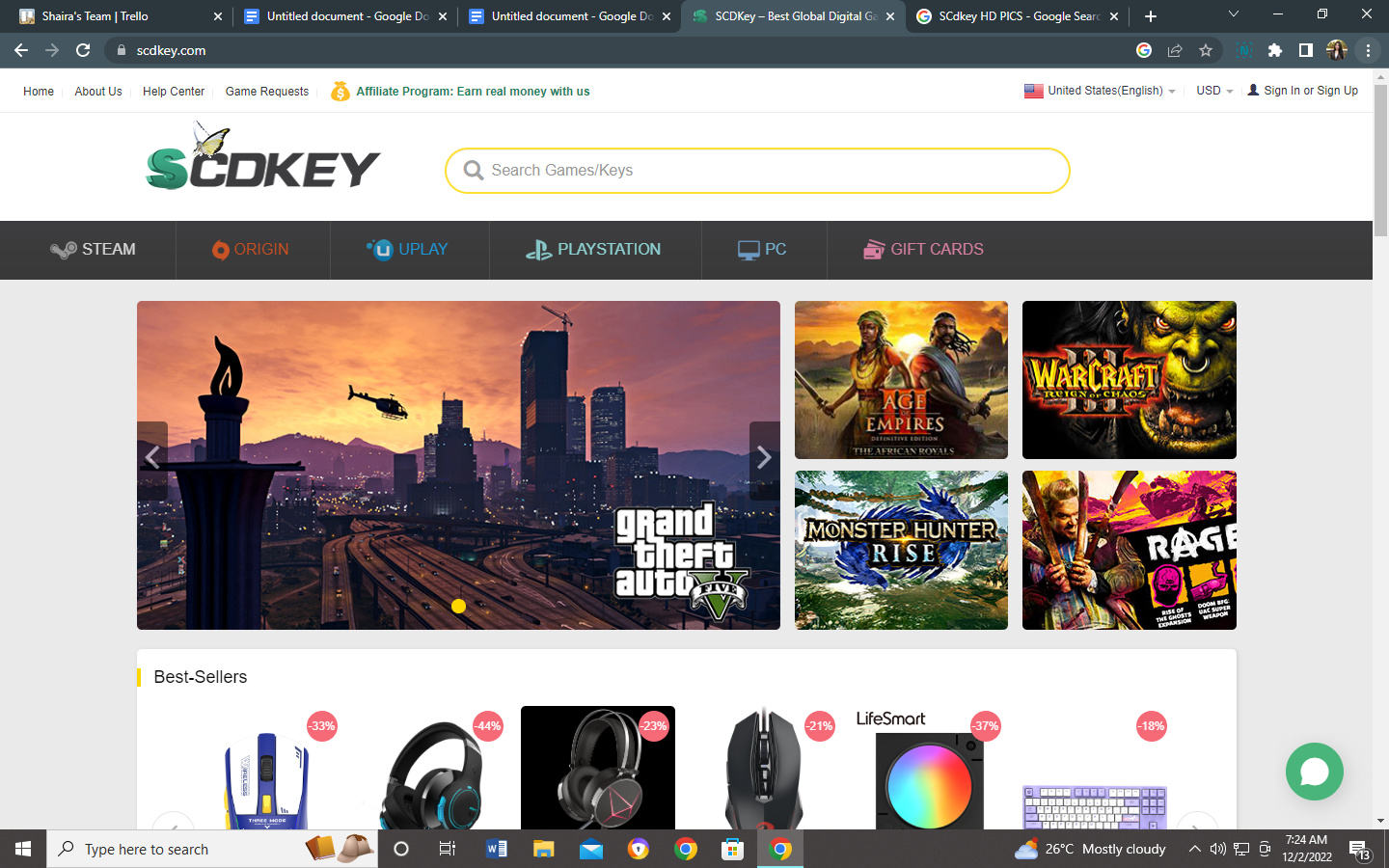The width and height of the screenshot is (1389, 868).
Task: Open Microsoft Store from the taskbar
Action: pyautogui.click(x=733, y=849)
